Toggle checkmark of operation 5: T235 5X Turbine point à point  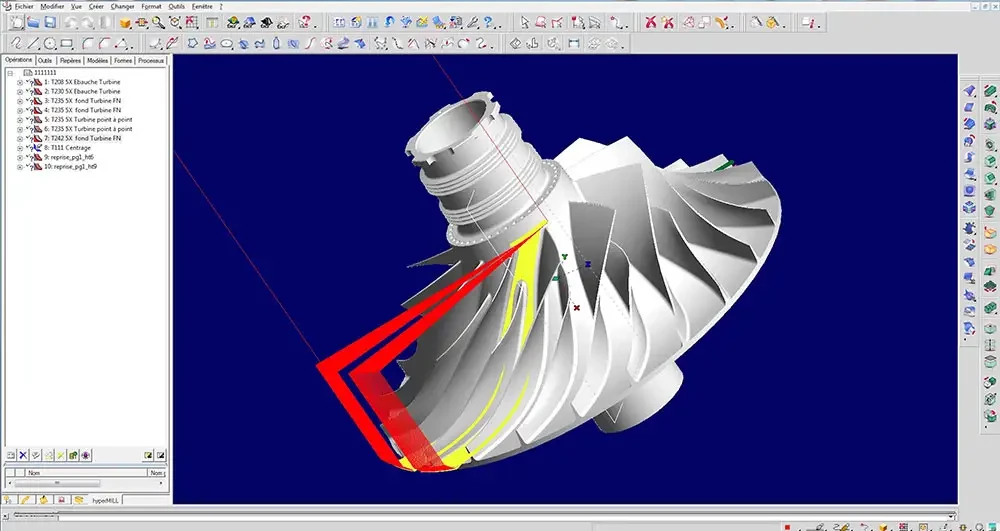tap(28, 119)
